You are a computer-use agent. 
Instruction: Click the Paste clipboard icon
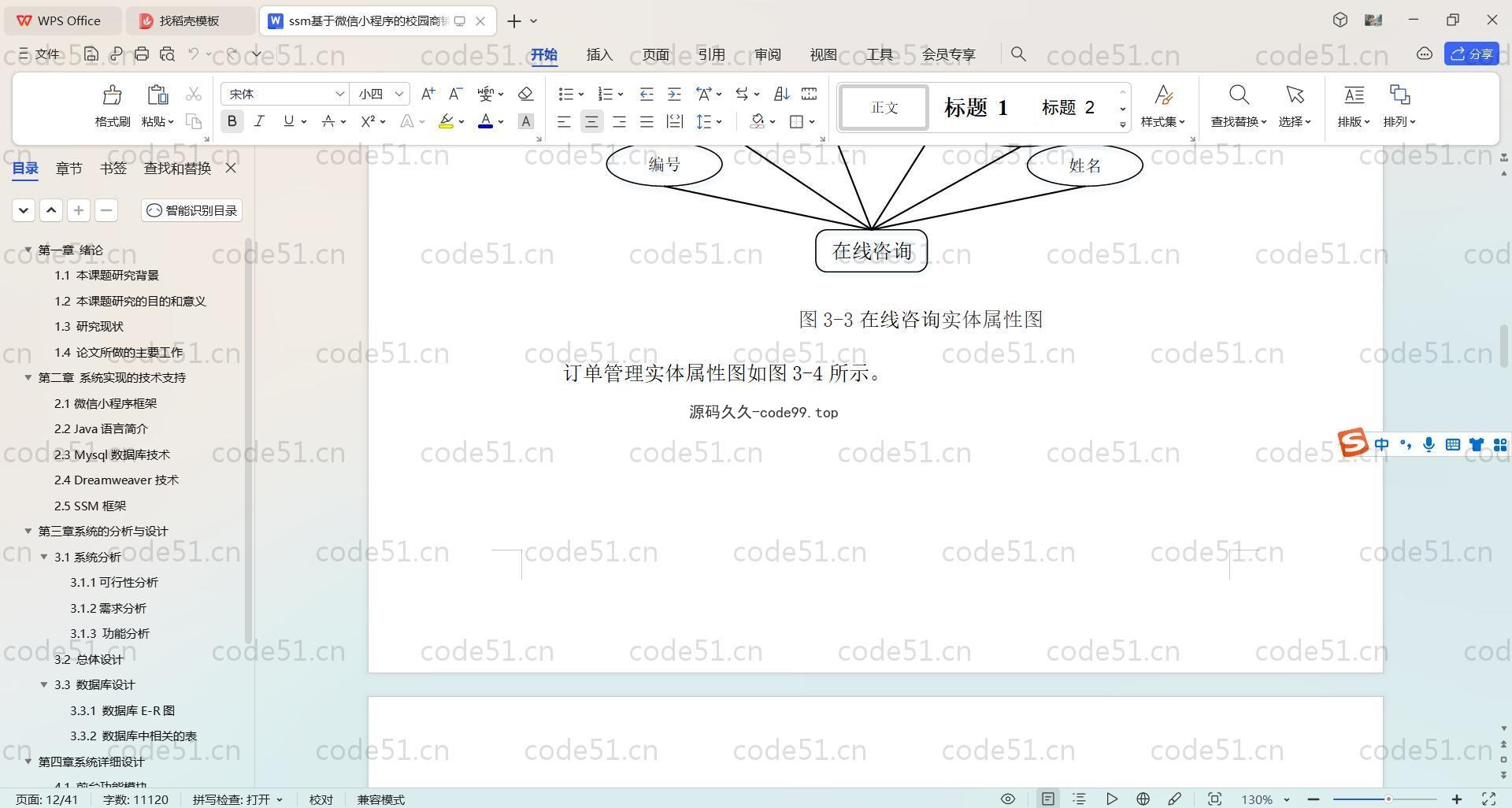[x=157, y=95]
